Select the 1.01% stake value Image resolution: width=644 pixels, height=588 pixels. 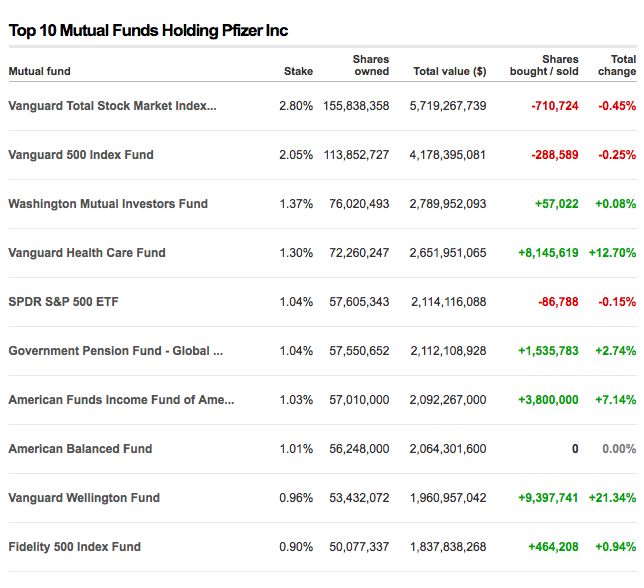pyautogui.click(x=296, y=449)
